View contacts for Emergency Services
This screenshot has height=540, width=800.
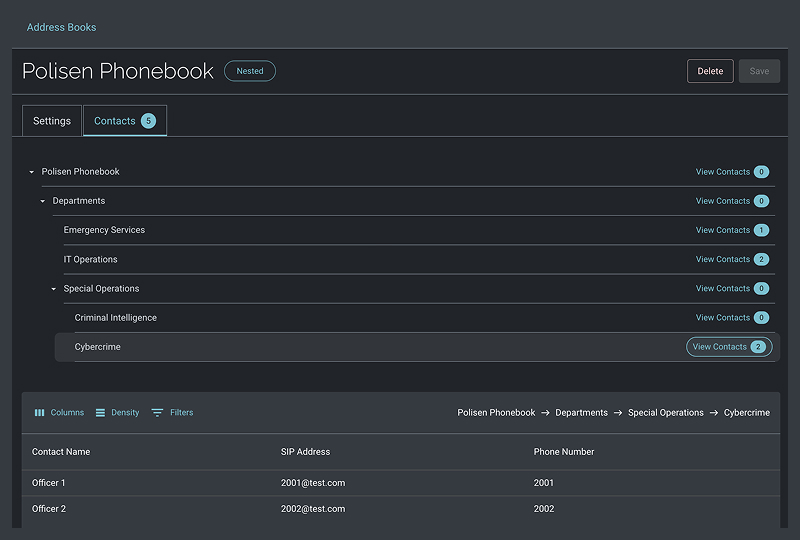722,230
